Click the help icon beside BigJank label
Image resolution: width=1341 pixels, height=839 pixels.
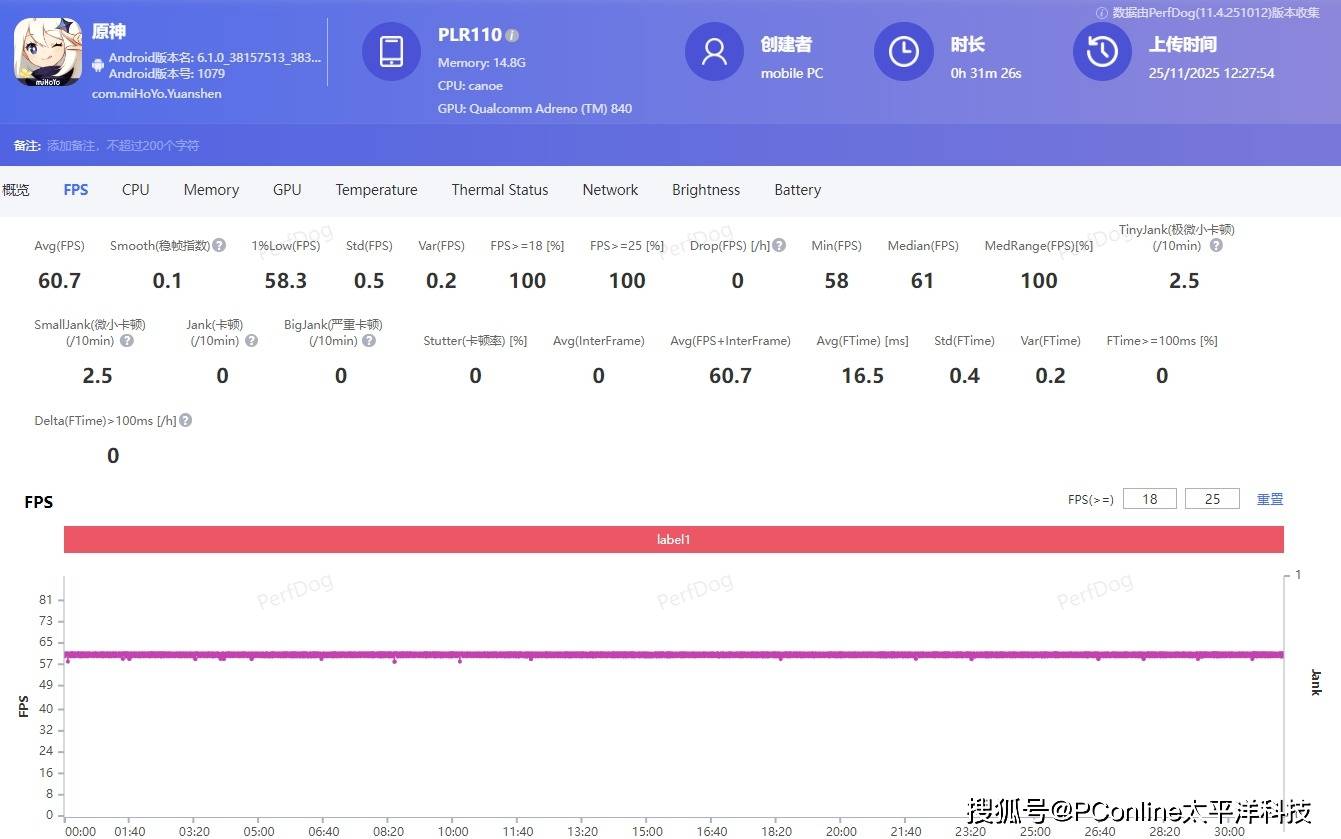click(x=369, y=340)
